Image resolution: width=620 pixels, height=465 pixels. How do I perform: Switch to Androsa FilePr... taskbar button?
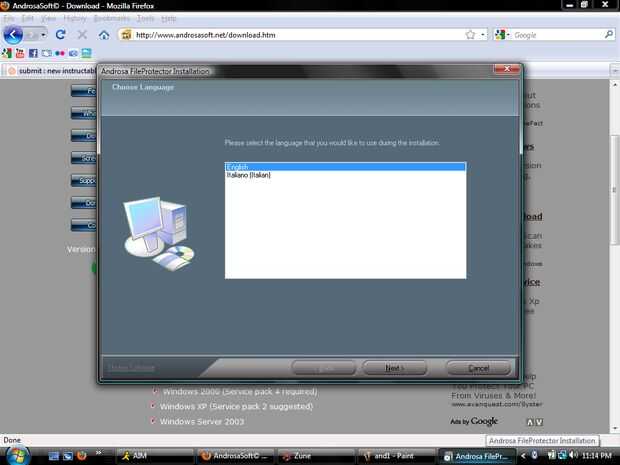[x=476, y=456]
